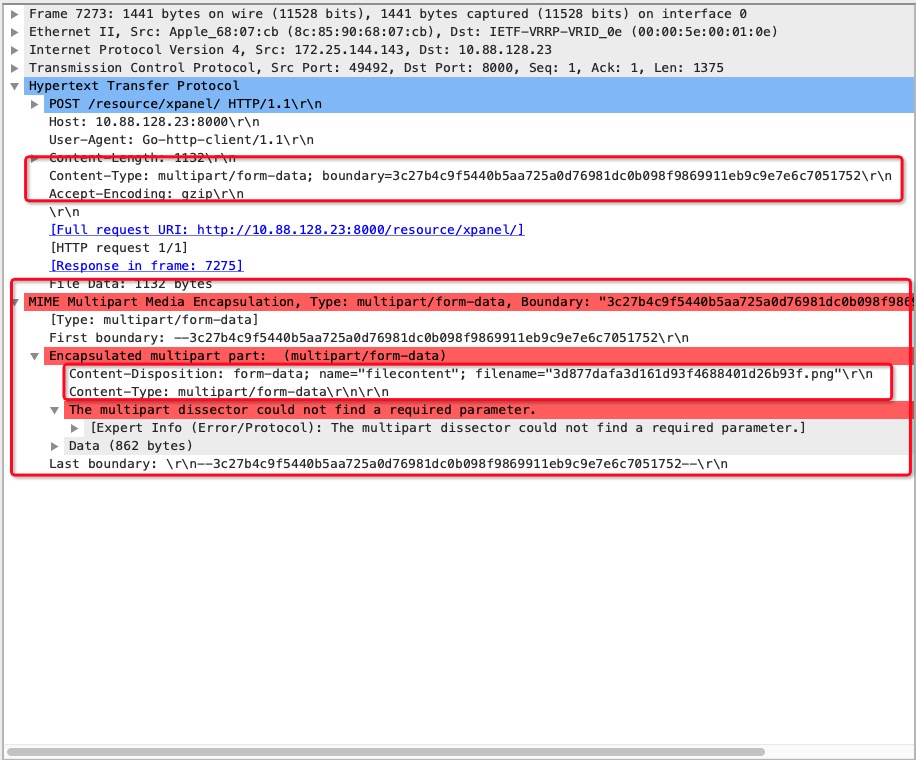Collapse the Encapsulated multipart part node
This screenshot has height=760, width=916.
coord(33,356)
